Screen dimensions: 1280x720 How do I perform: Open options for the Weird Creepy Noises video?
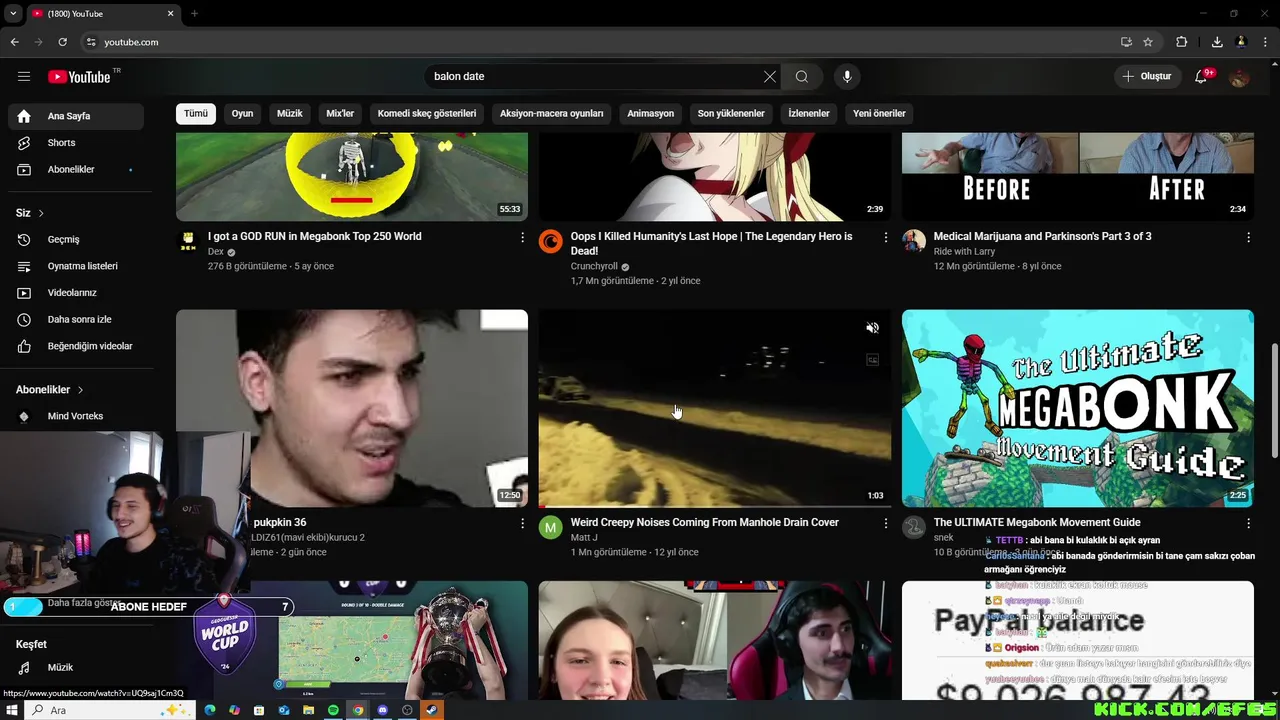click(x=885, y=523)
